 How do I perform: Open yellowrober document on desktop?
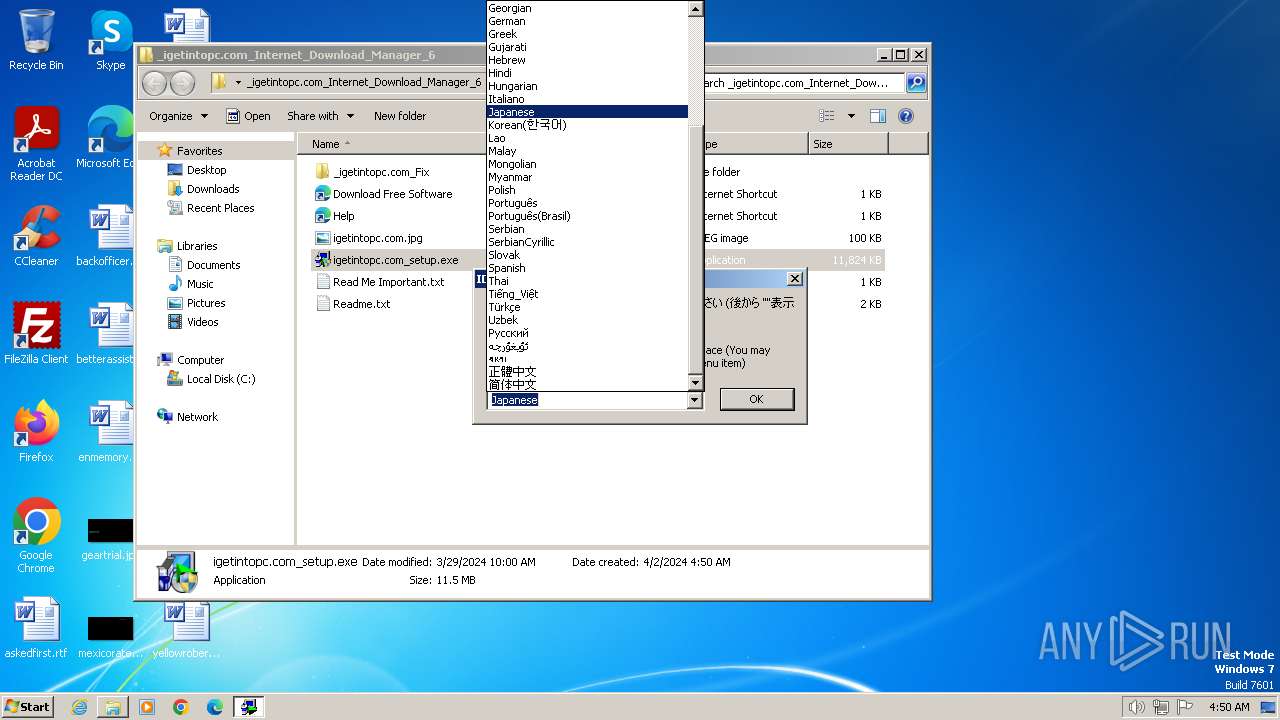coord(186,628)
